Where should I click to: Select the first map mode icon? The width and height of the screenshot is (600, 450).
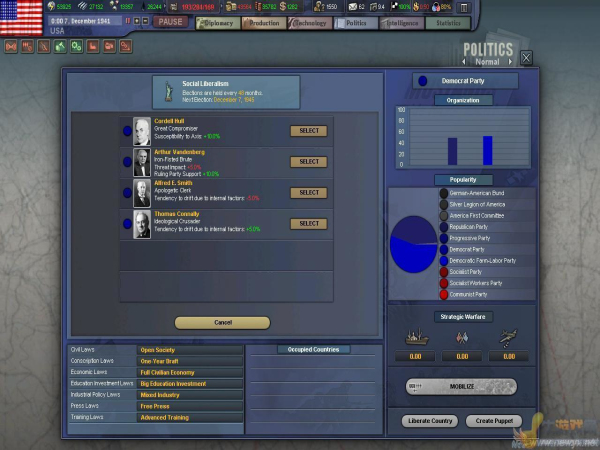tap(11, 47)
